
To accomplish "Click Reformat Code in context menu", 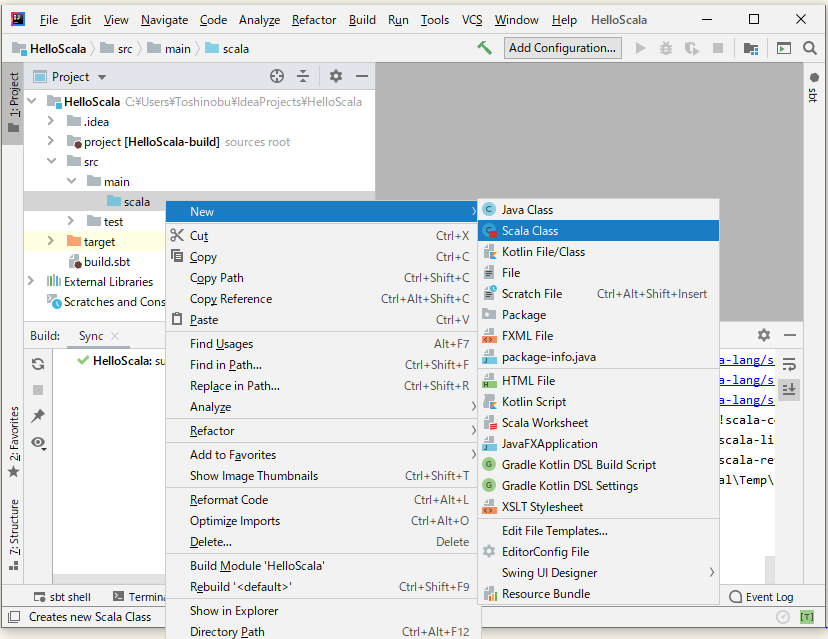I will coord(323,500).
